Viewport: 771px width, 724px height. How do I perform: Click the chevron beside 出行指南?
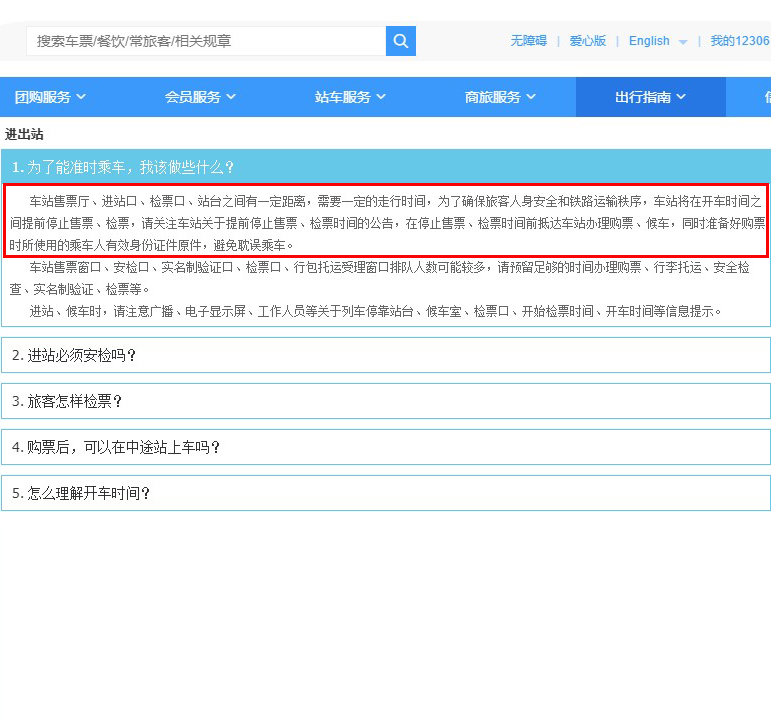pos(681,97)
